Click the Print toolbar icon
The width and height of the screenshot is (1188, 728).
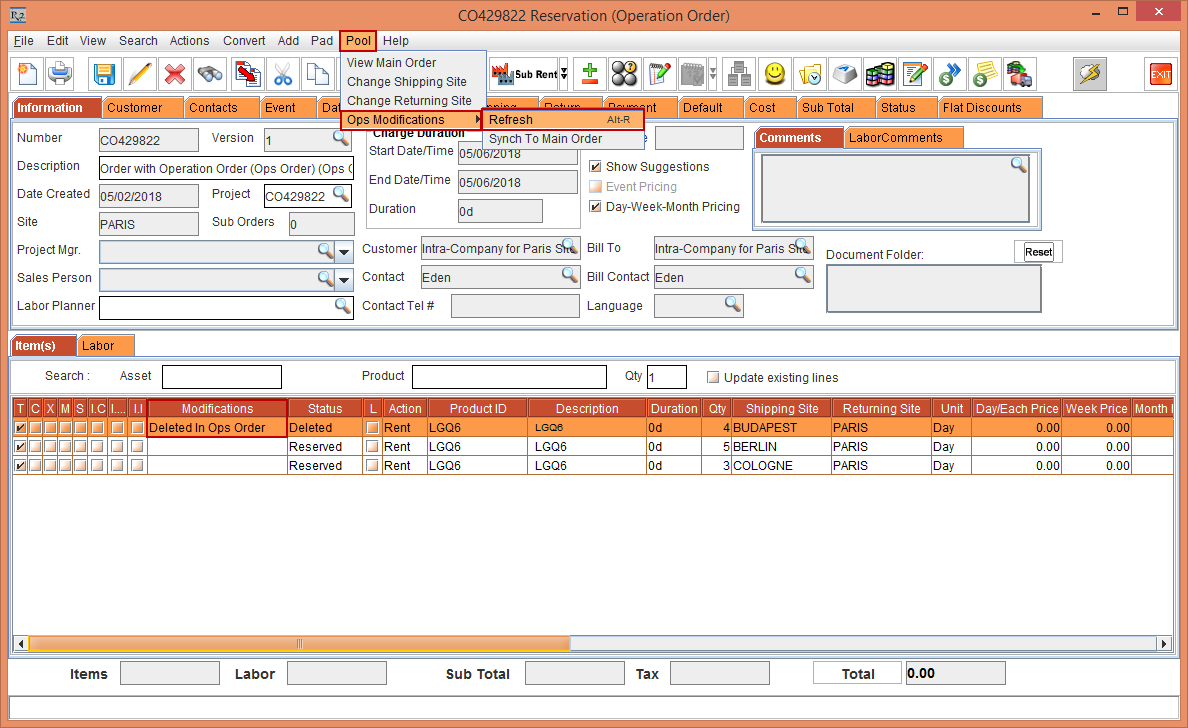point(60,74)
